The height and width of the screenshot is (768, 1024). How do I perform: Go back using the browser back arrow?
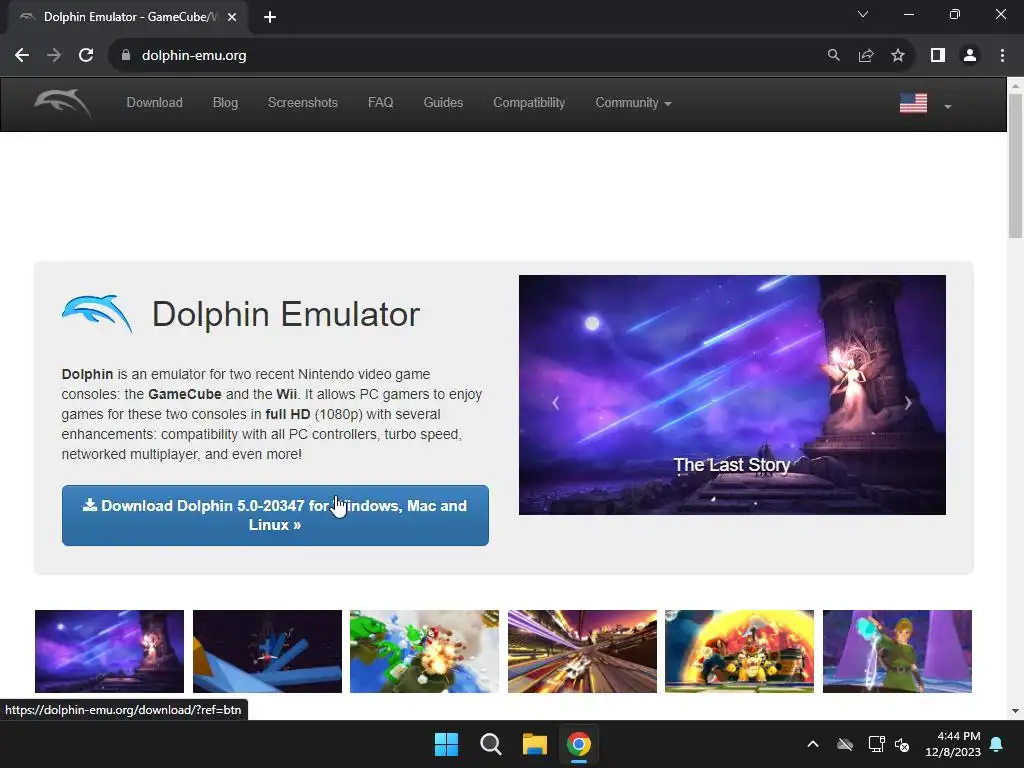(x=22, y=56)
